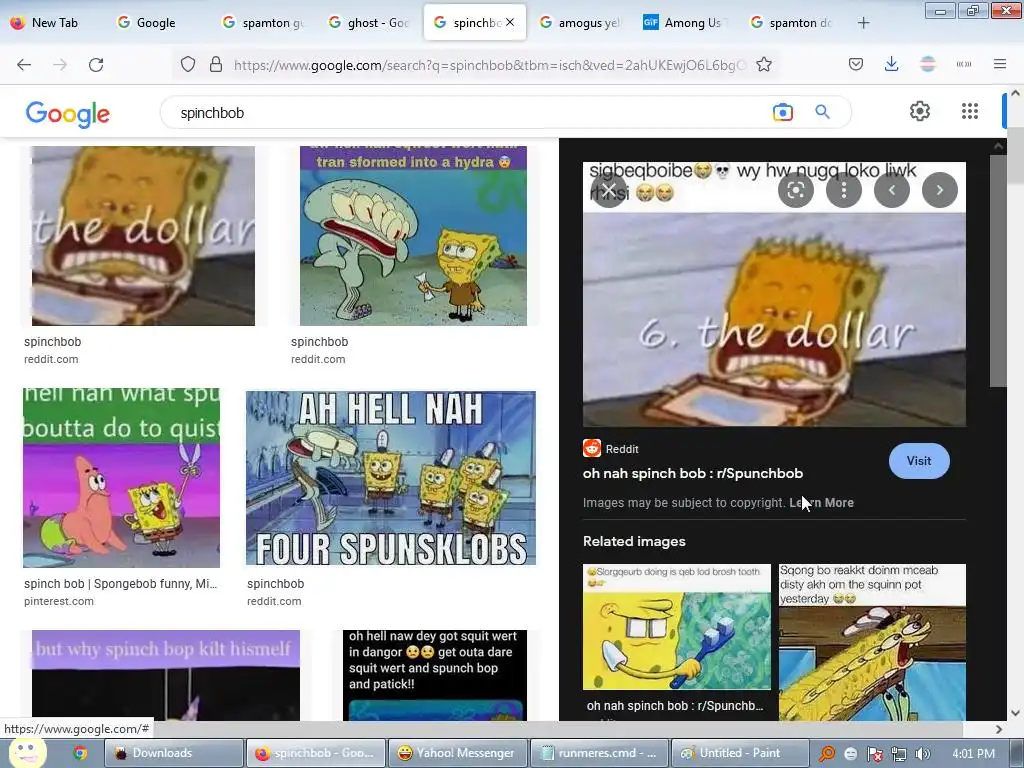Close the image preview panel

609,190
